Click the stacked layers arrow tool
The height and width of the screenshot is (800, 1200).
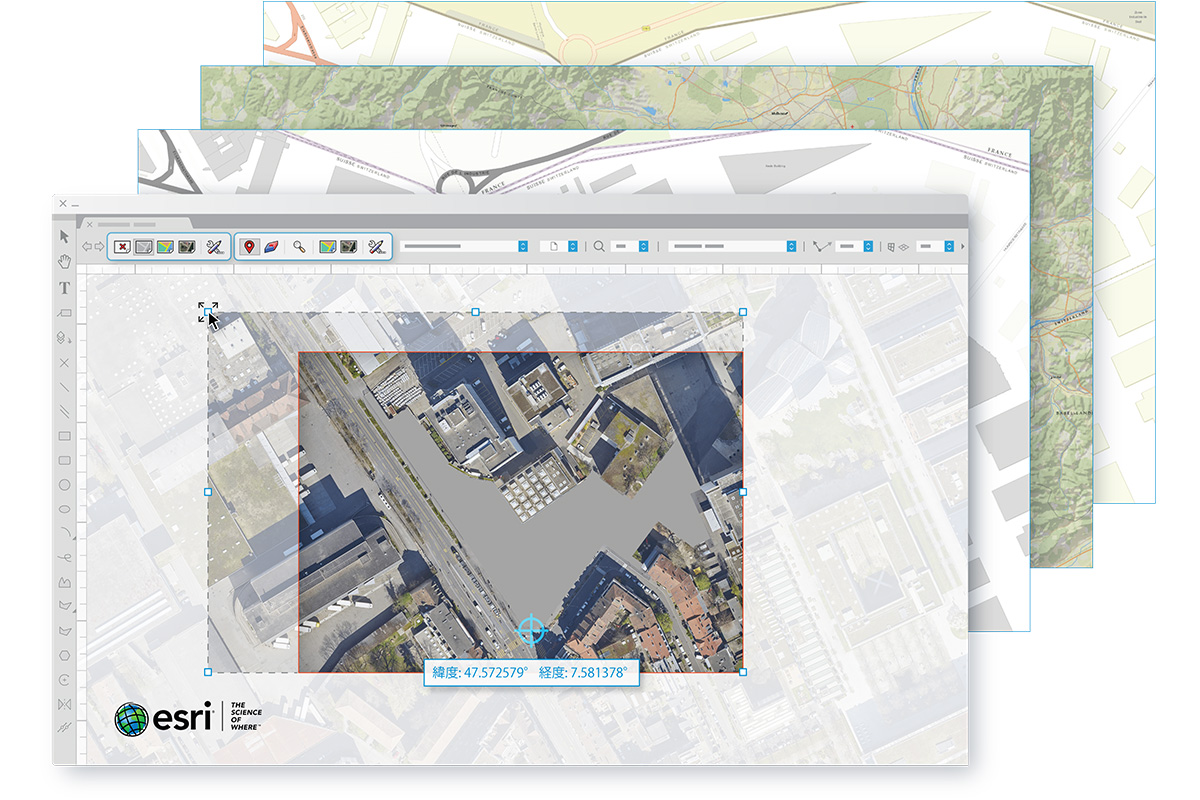pyautogui.click(x=65, y=338)
